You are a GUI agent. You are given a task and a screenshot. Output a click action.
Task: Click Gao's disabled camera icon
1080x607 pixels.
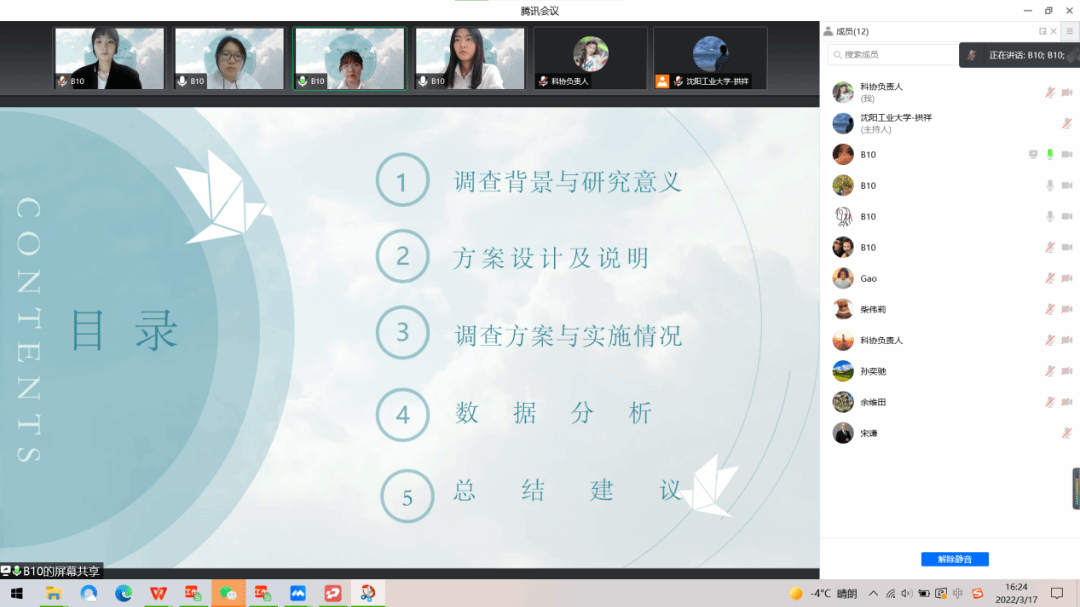[1067, 278]
